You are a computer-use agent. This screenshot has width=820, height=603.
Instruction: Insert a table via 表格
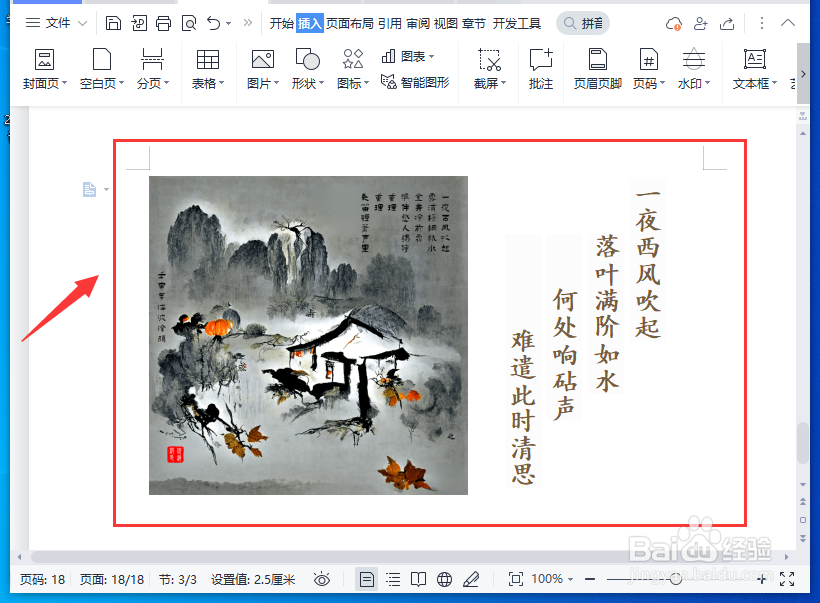pyautogui.click(x=208, y=69)
